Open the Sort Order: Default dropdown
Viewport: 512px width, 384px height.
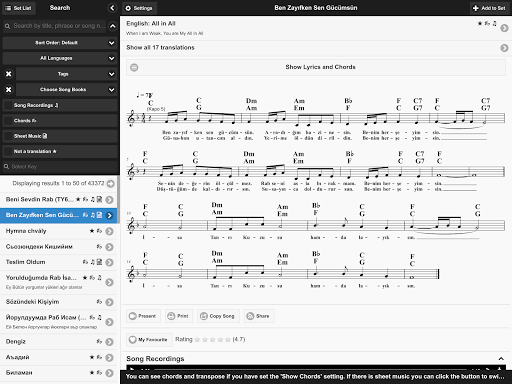point(60,43)
